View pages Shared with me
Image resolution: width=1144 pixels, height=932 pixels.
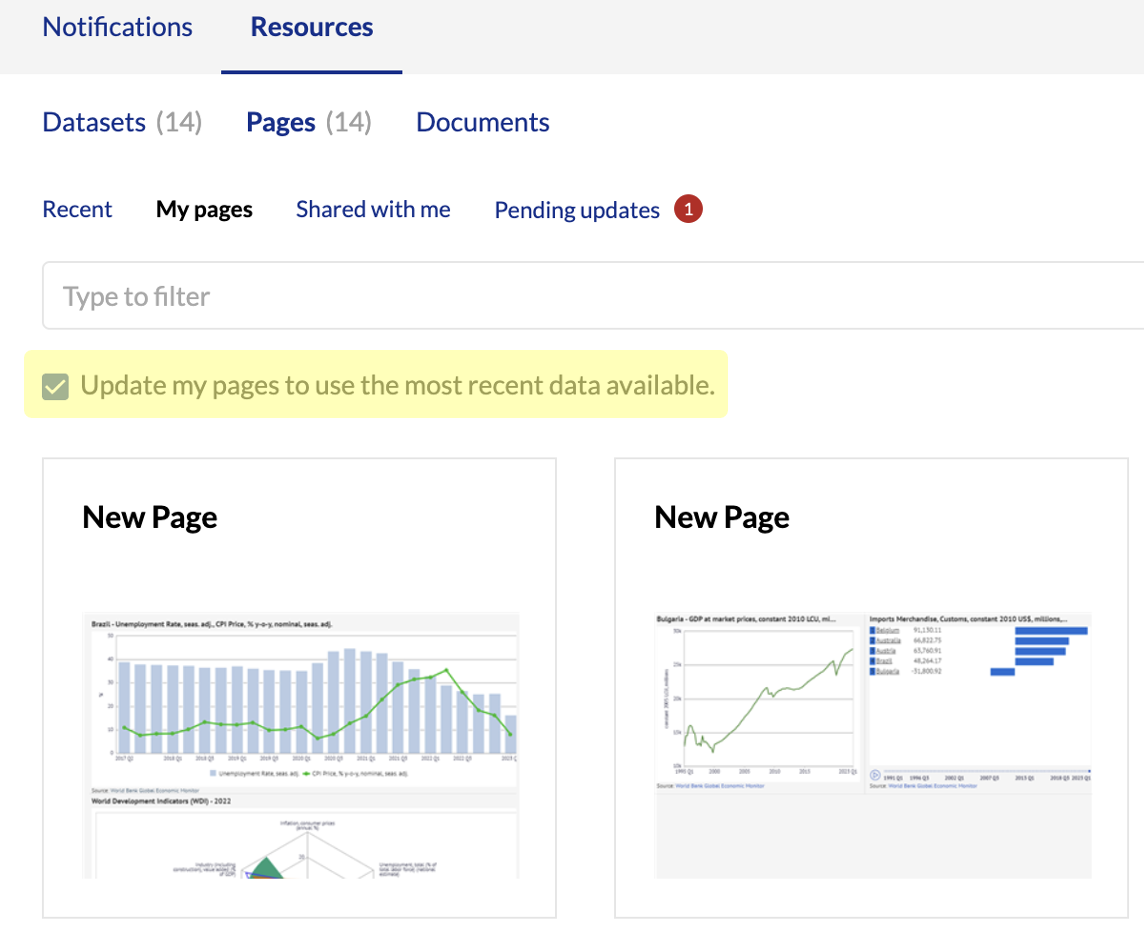(x=373, y=209)
